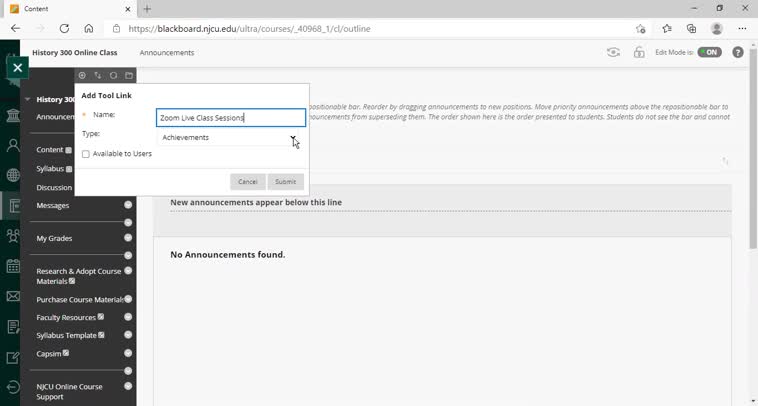
Task: Open options chevron for NJCU Online Course Support
Action: tap(128, 386)
